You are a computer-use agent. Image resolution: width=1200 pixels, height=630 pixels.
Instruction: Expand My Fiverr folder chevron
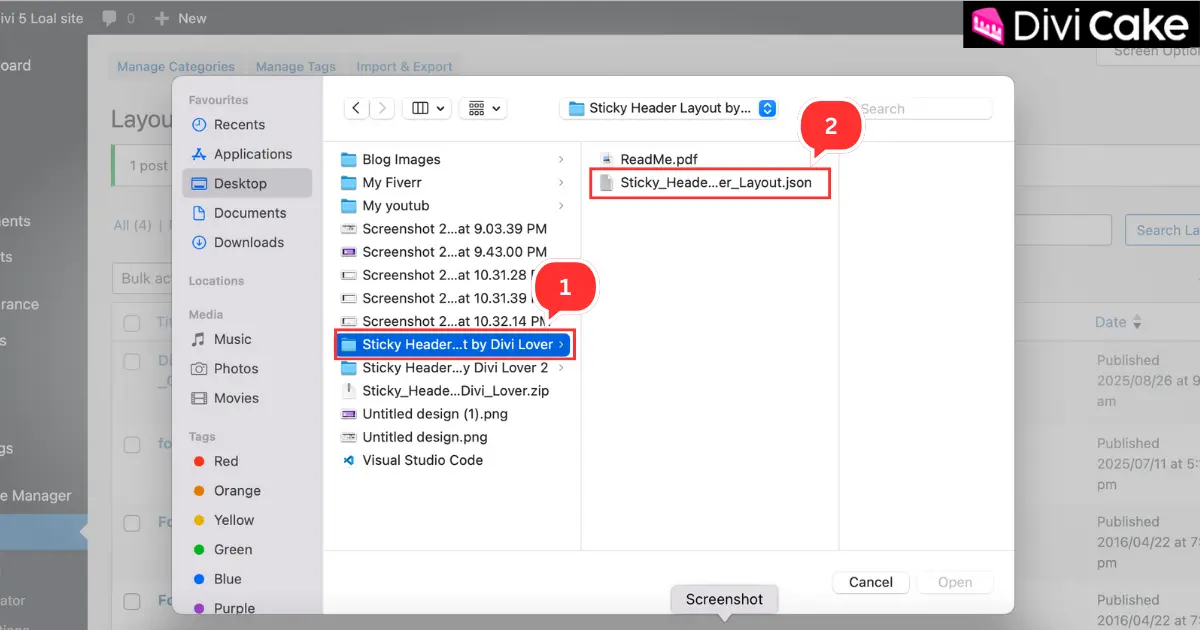(561, 183)
